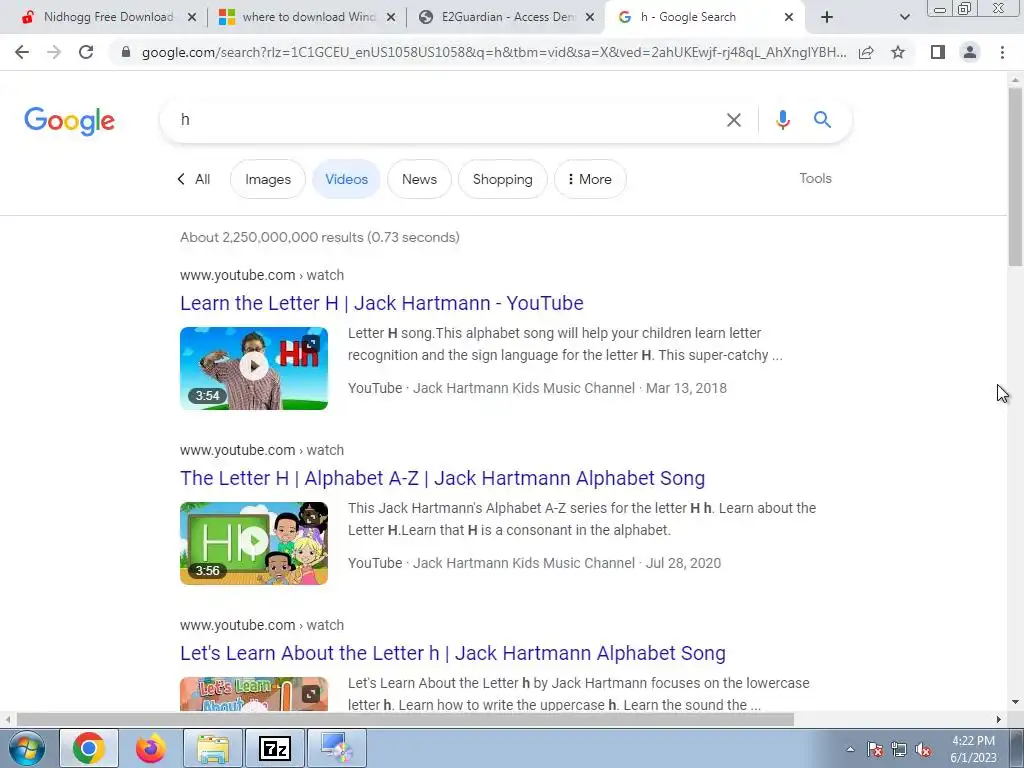Open Let's Learn About the Letter h link

[x=453, y=653]
